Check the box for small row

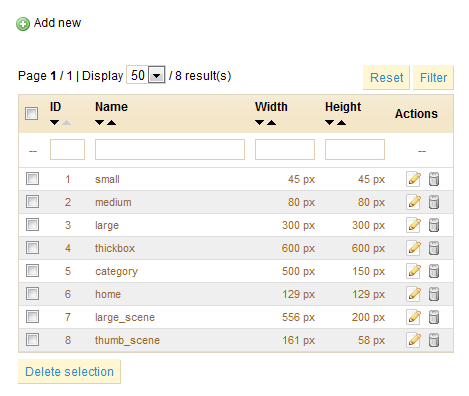click(32, 178)
